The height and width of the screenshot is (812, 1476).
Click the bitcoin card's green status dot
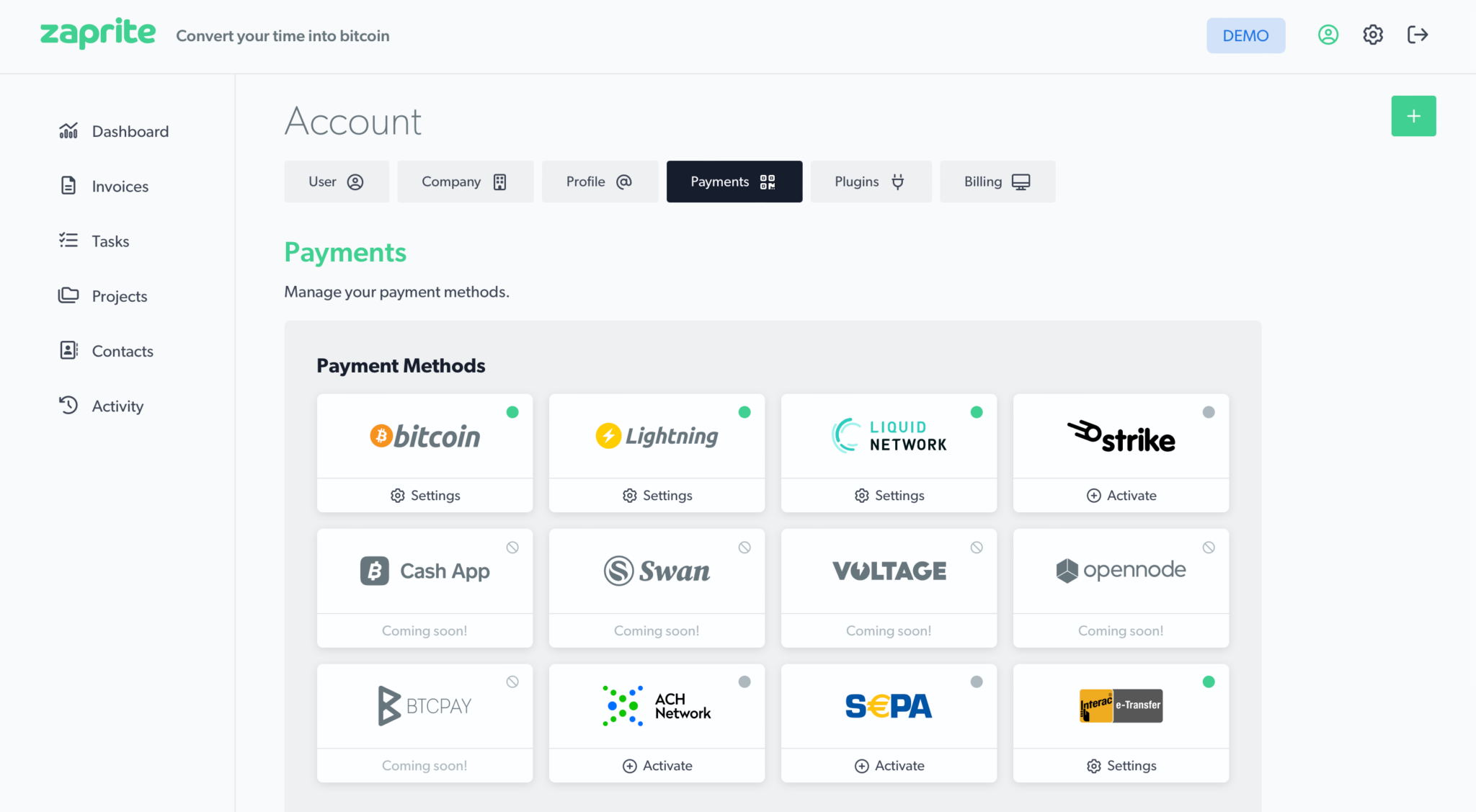[512, 412]
